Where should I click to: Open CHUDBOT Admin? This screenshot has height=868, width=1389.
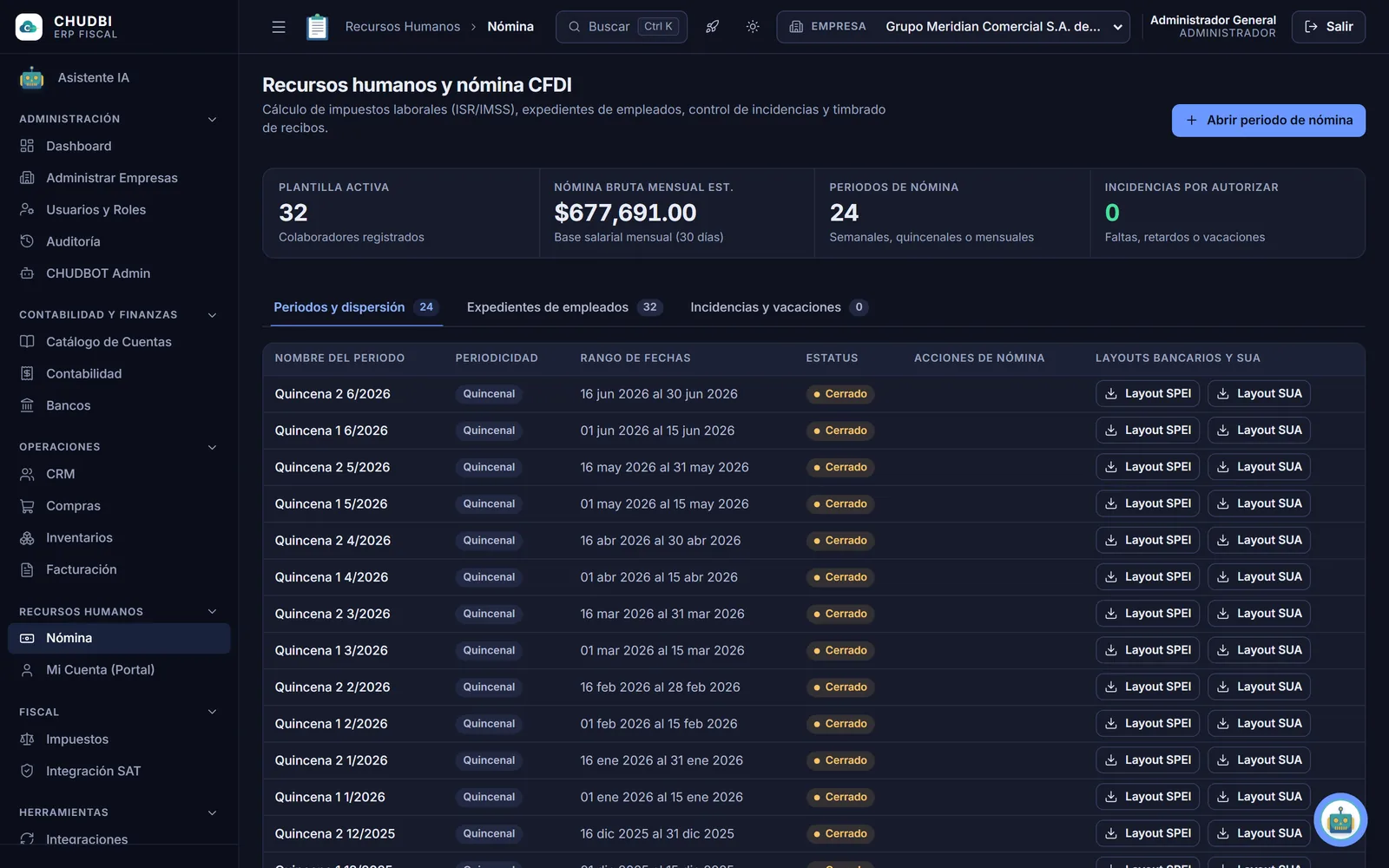(119, 273)
